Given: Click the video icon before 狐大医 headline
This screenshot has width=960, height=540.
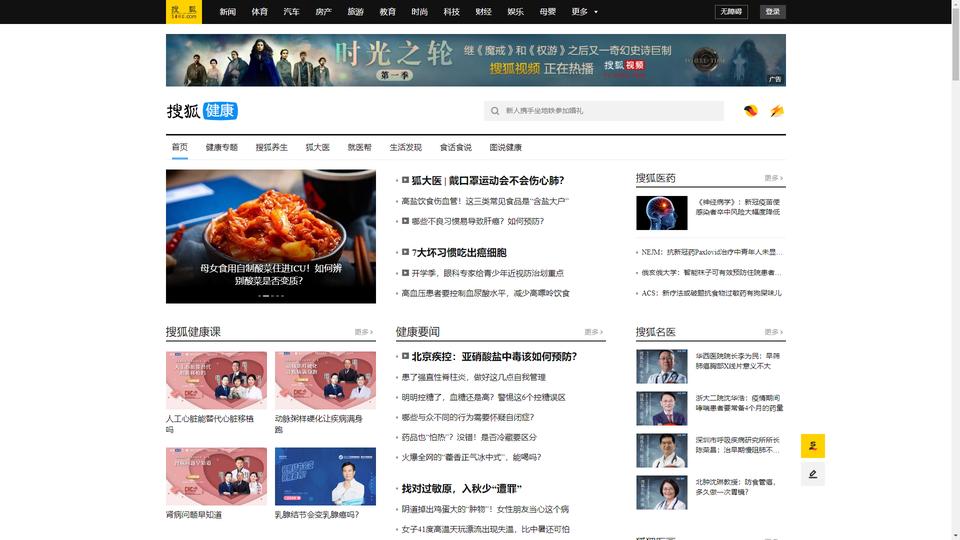Looking at the screenshot, I should (405, 180).
